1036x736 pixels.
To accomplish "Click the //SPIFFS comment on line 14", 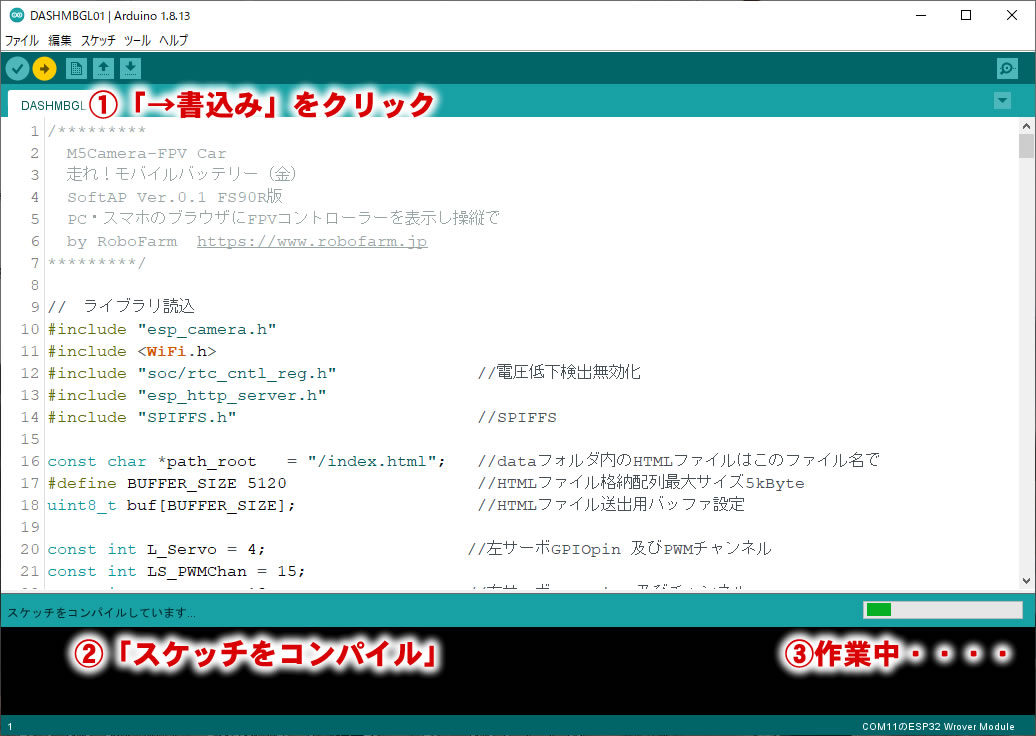I will coord(517,417).
